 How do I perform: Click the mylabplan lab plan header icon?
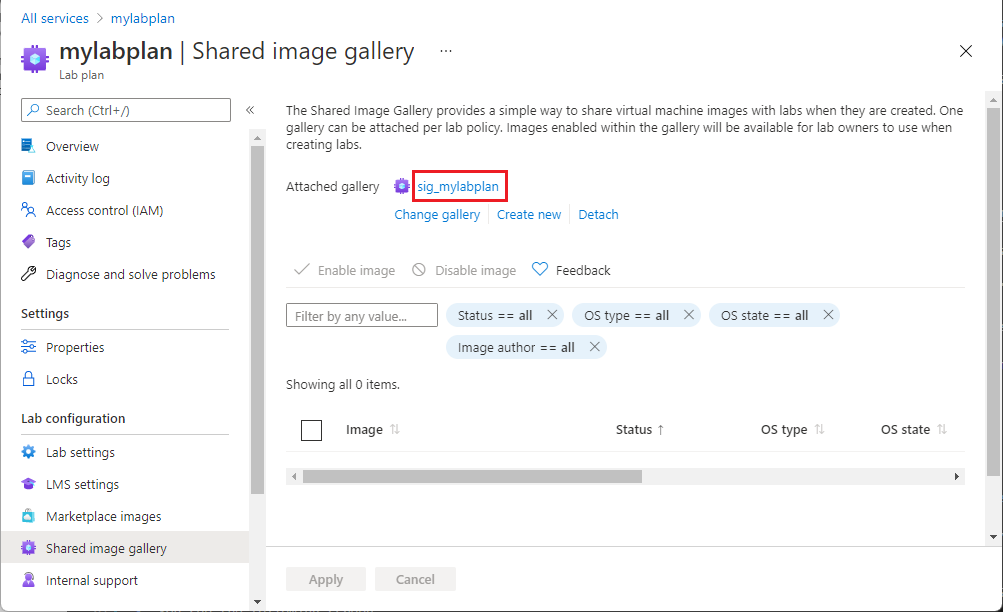coord(35,59)
